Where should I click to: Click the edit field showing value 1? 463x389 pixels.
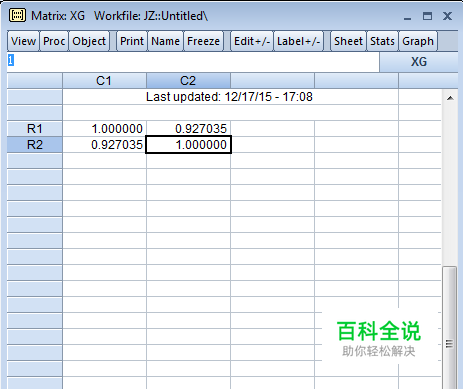(x=193, y=61)
